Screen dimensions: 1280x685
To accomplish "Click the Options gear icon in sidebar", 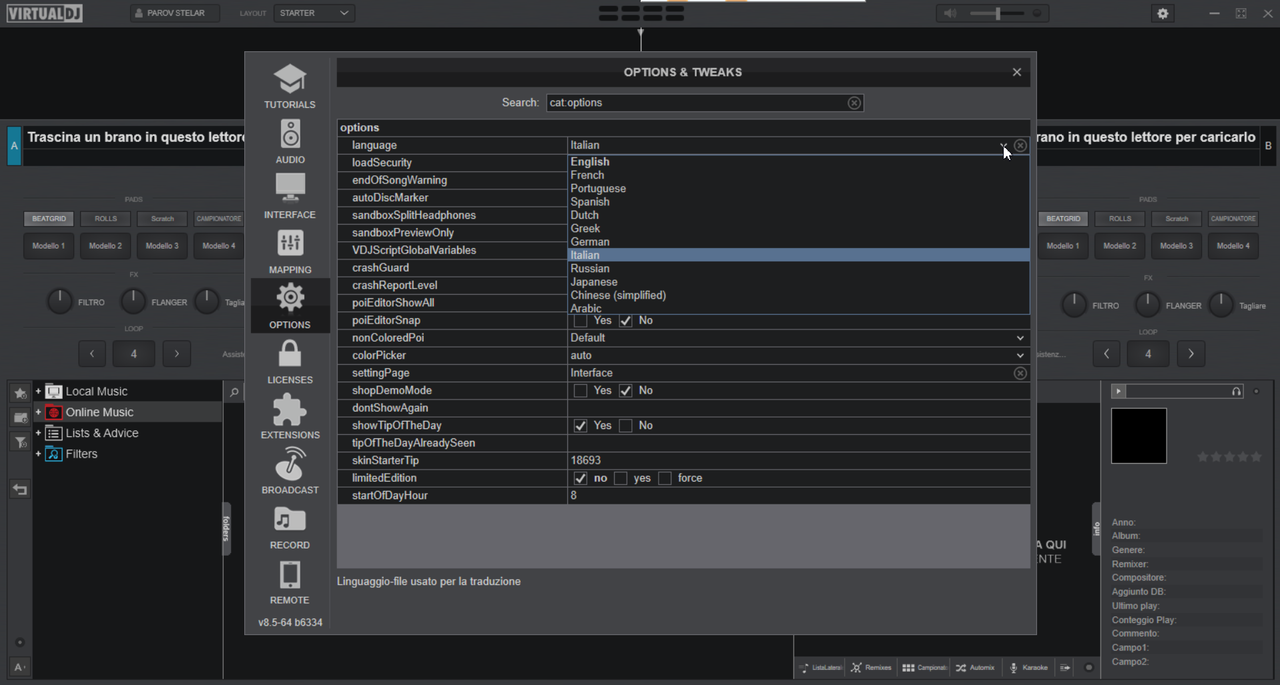I will point(290,297).
